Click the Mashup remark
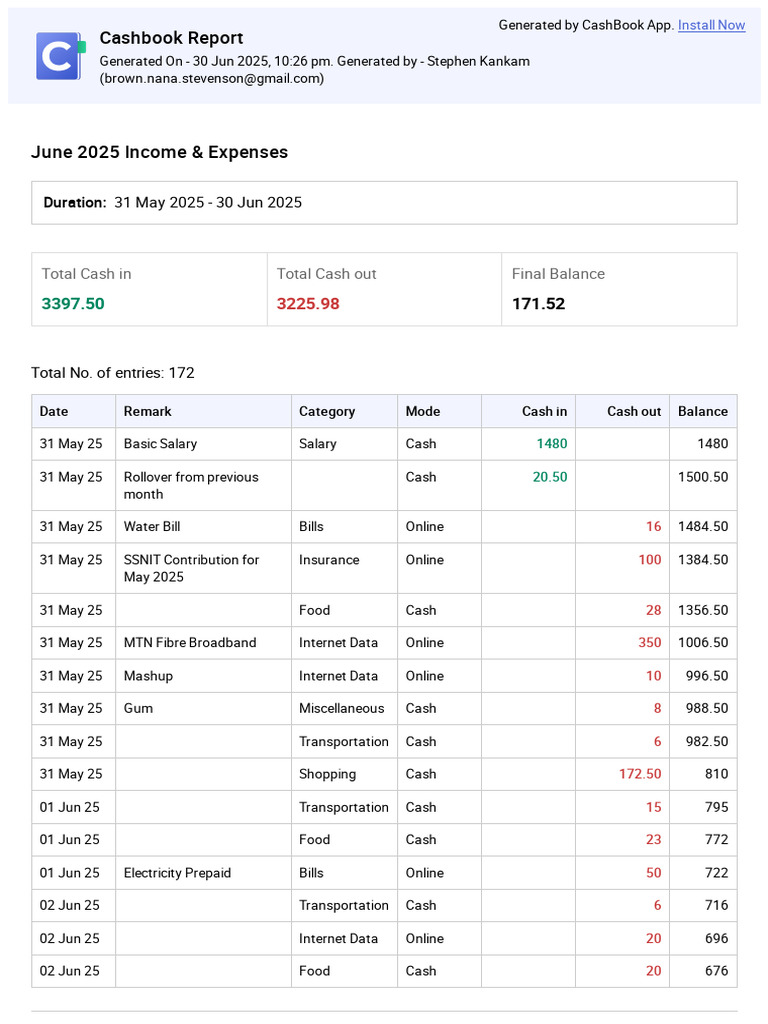Image resolution: width=768 pixels, height=1024 pixels. [x=148, y=676]
